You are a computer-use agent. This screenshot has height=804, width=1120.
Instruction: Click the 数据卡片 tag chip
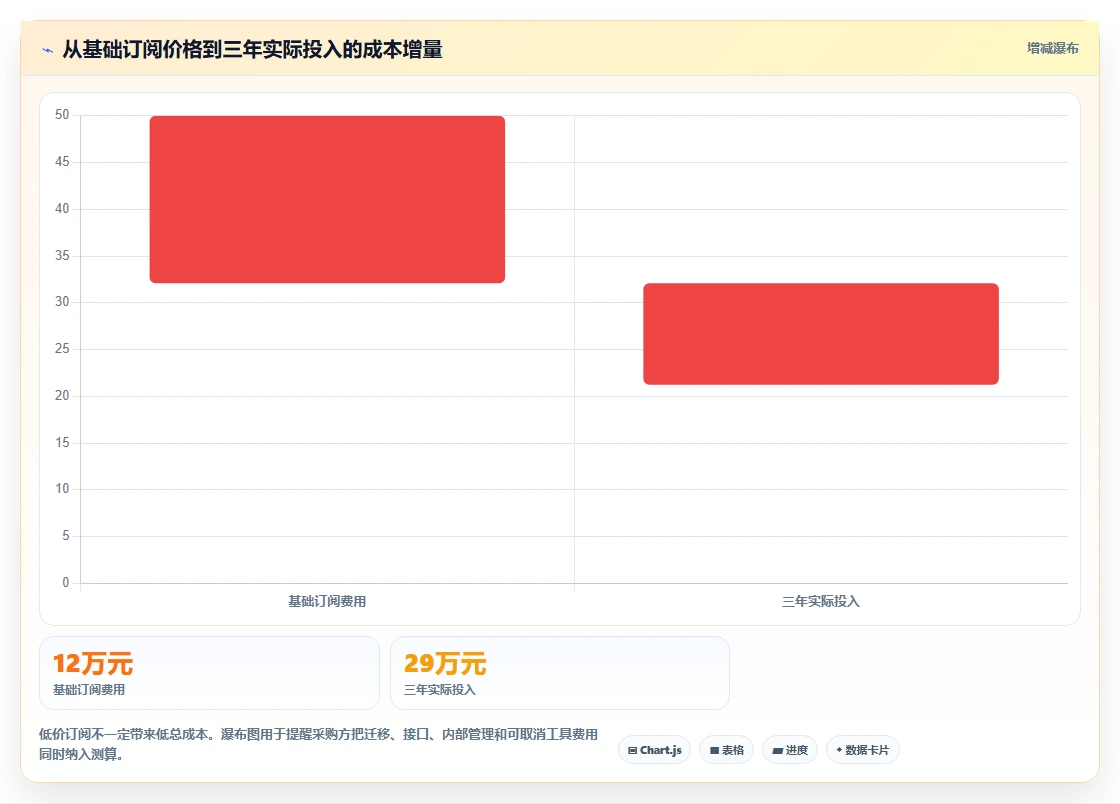pos(863,750)
